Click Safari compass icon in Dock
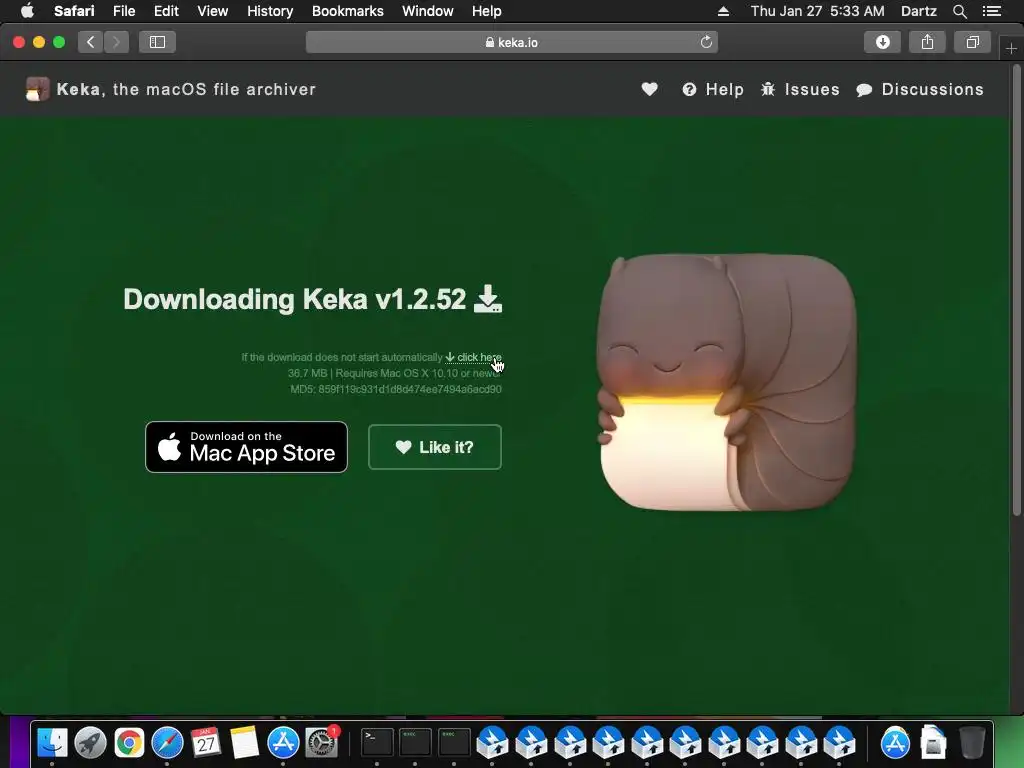Viewport: 1024px width, 768px height. click(168, 743)
